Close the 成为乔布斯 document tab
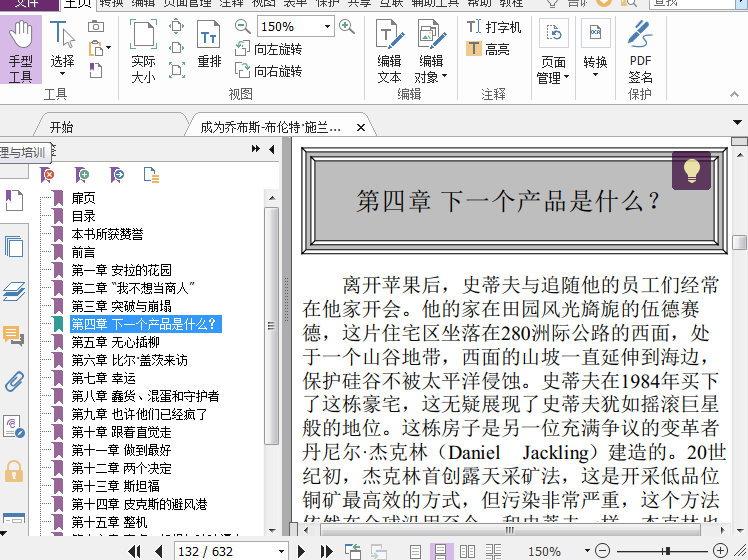 coord(361,127)
